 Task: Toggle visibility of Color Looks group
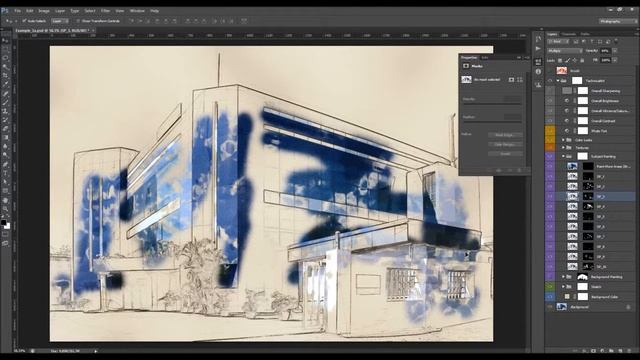tap(550, 140)
